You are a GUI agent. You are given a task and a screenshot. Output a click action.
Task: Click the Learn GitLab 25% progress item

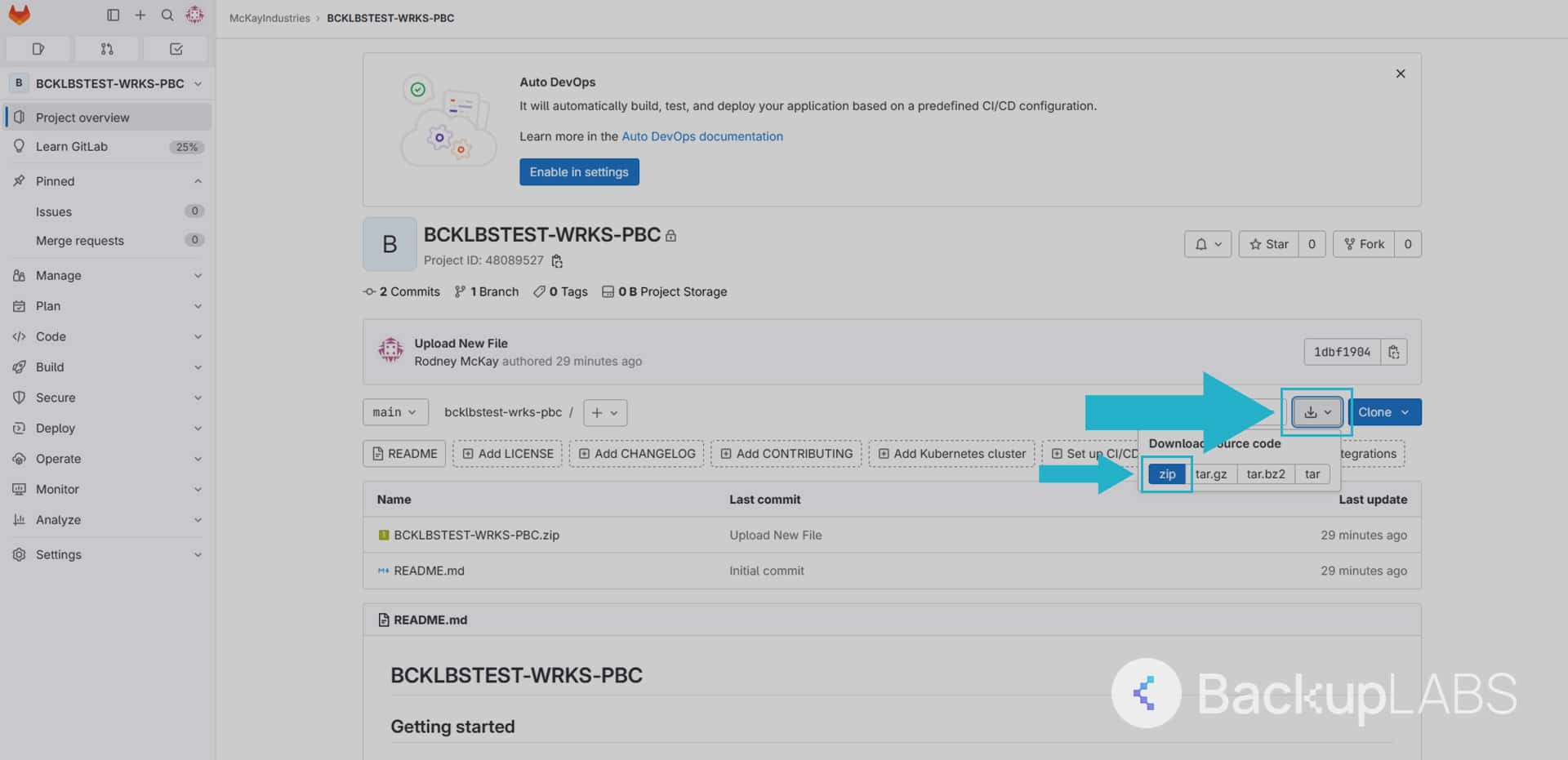click(72, 146)
